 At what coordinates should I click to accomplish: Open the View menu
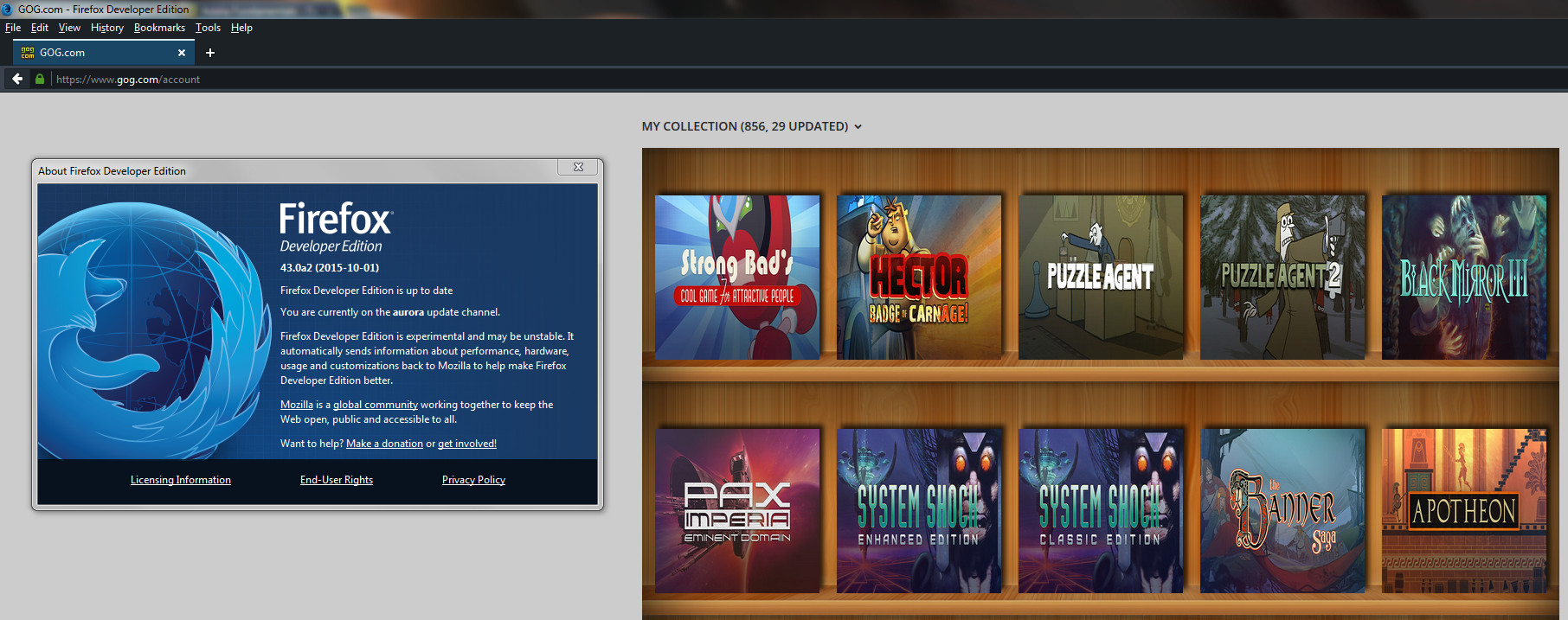coord(69,28)
